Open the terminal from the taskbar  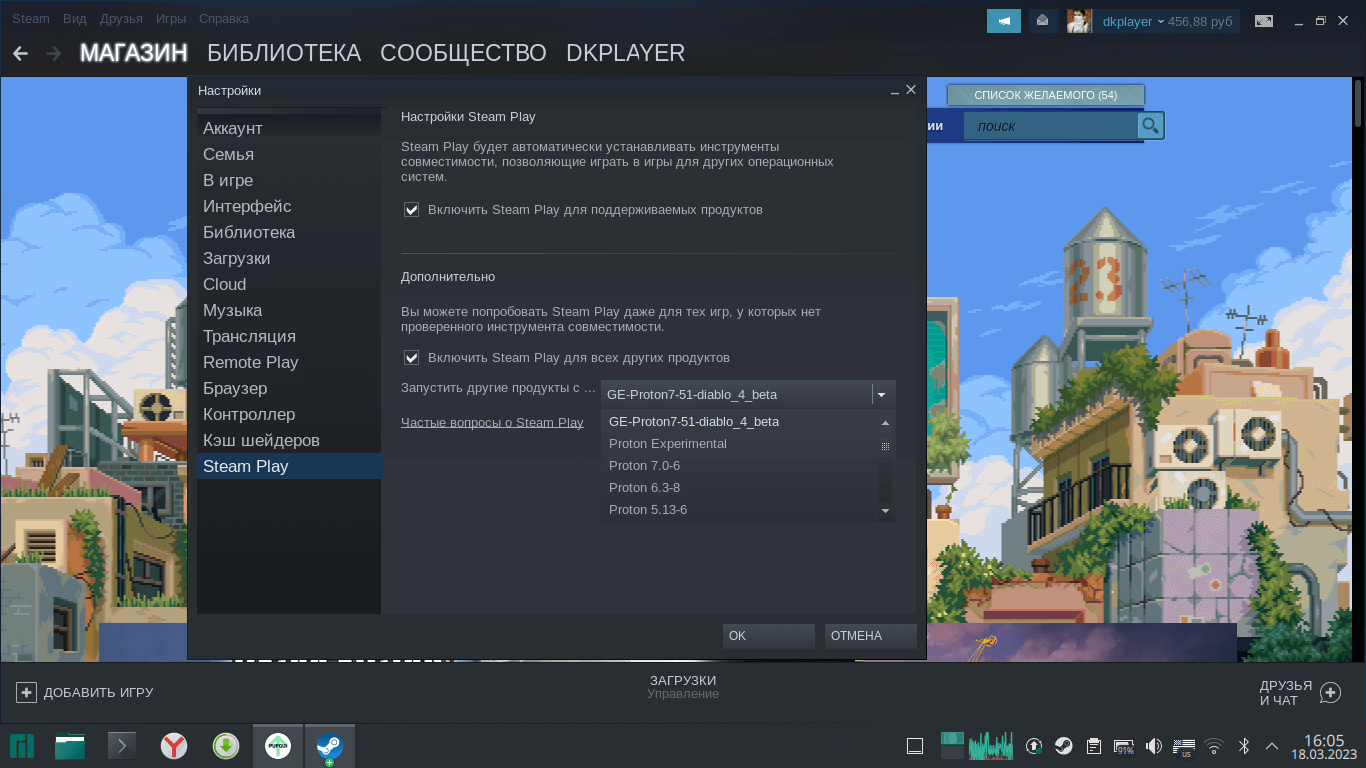point(122,746)
